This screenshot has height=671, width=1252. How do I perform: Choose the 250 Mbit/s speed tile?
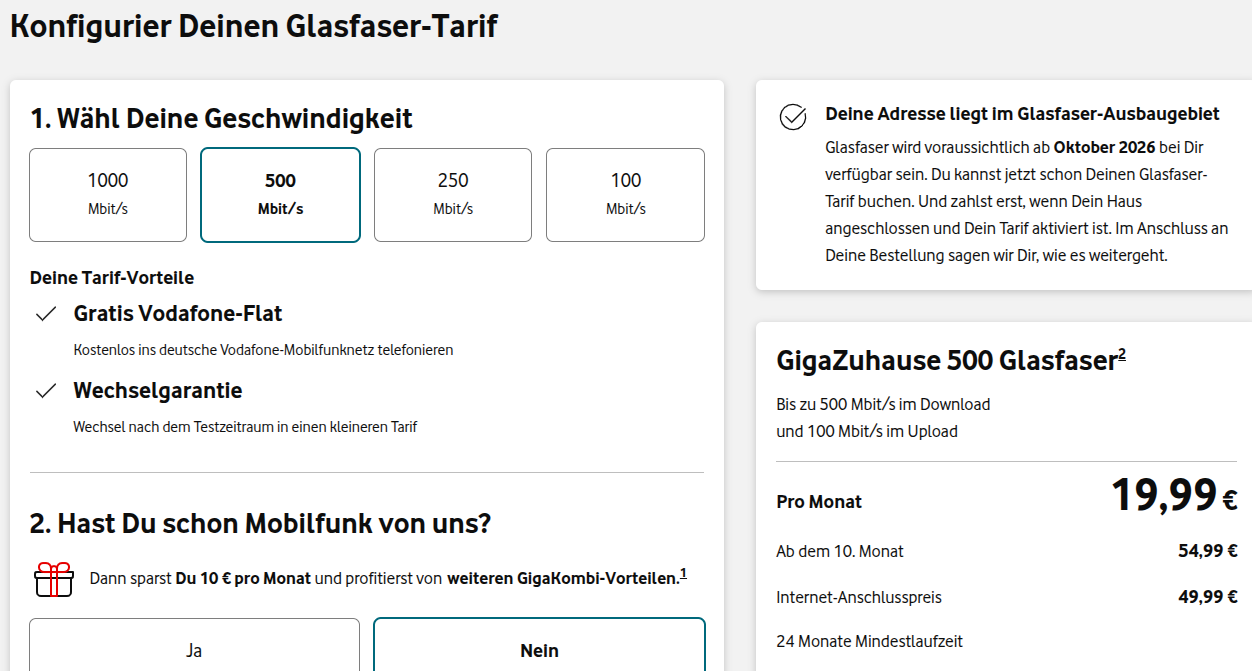[453, 195]
